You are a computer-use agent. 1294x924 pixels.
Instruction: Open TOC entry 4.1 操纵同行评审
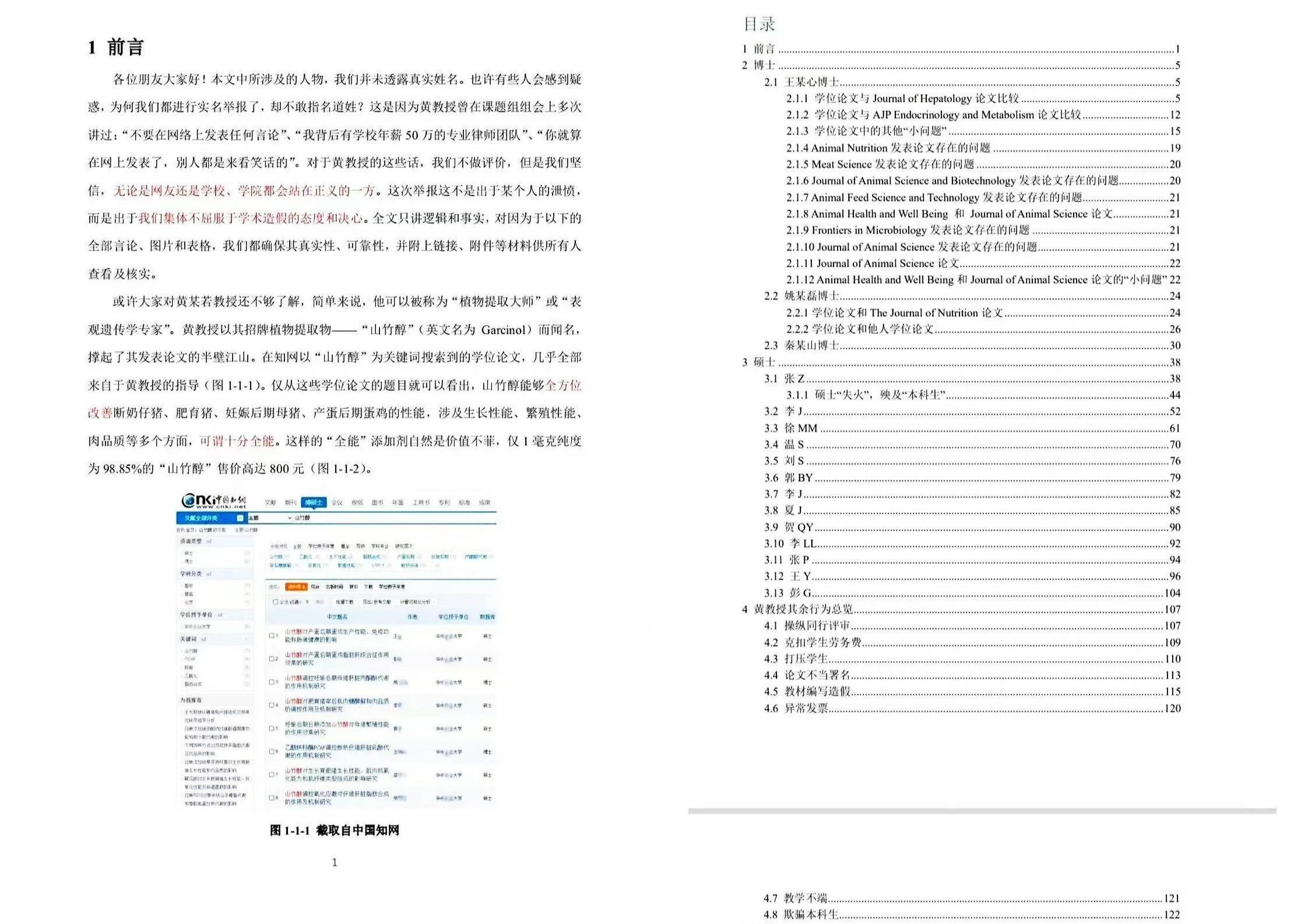(x=972, y=626)
